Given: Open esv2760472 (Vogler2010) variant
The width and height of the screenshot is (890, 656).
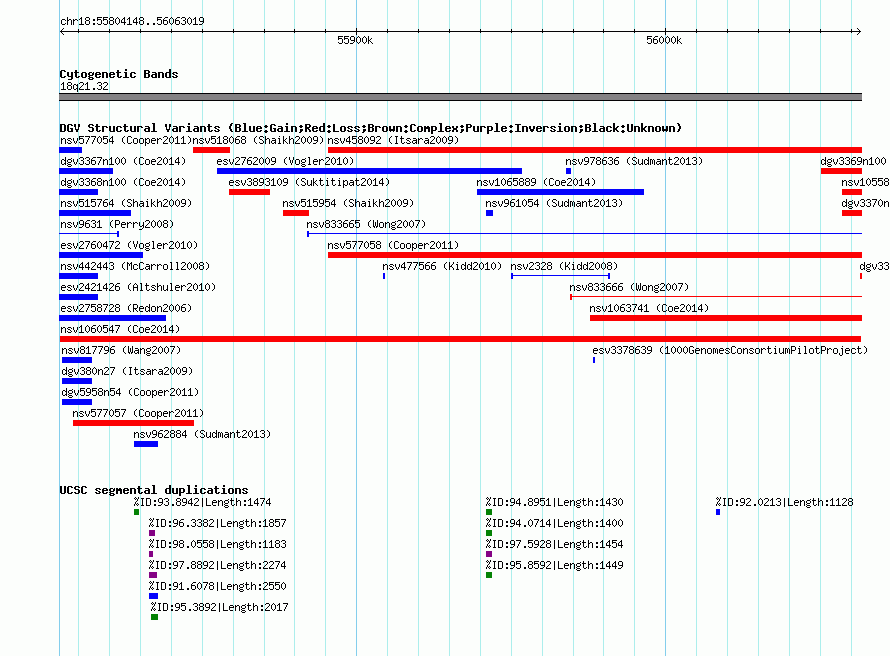Looking at the screenshot, I should point(129,245).
